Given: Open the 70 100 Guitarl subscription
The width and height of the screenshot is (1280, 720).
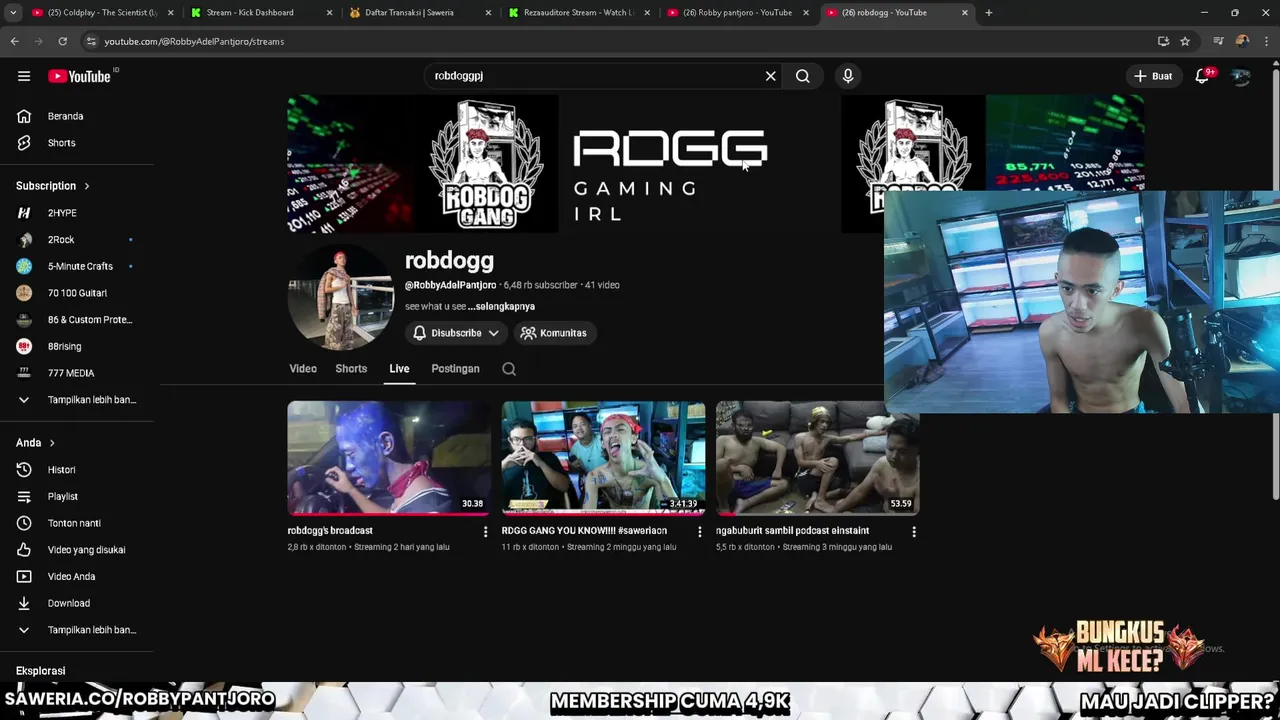Looking at the screenshot, I should pos(78,293).
